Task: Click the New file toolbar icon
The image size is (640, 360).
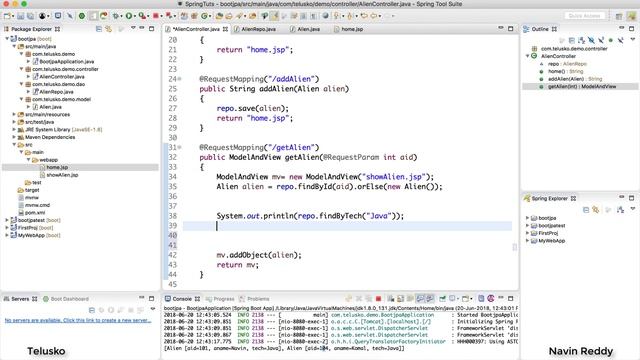Action: pos(7,16)
